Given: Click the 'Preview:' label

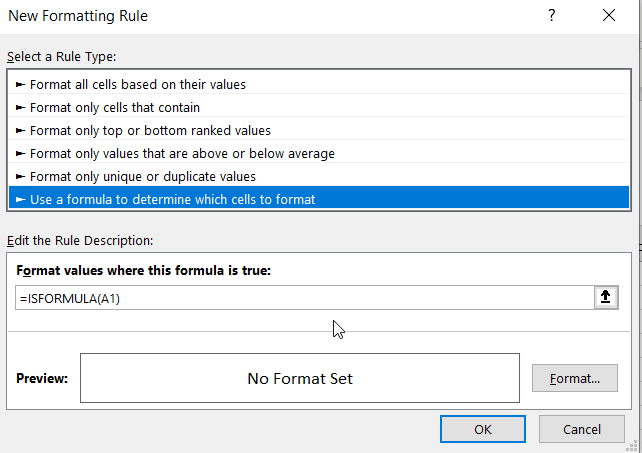Looking at the screenshot, I should (42, 379).
